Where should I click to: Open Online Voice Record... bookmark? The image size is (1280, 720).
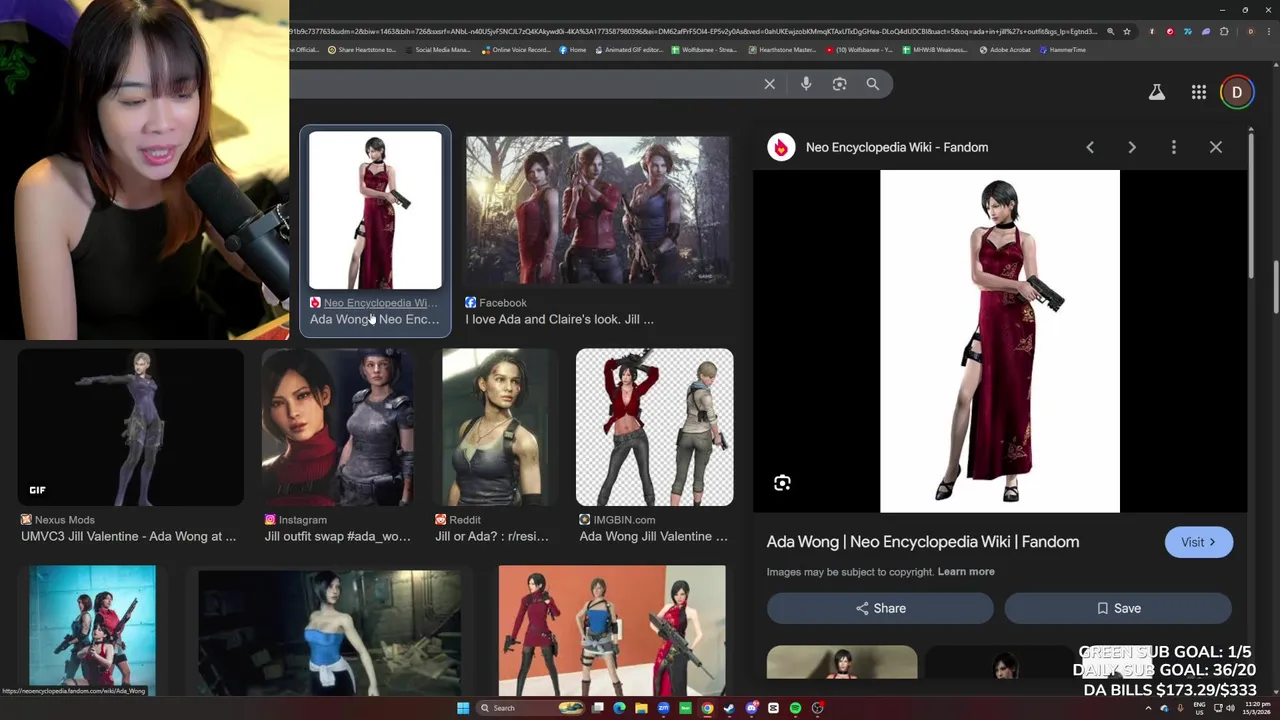pyautogui.click(x=516, y=49)
